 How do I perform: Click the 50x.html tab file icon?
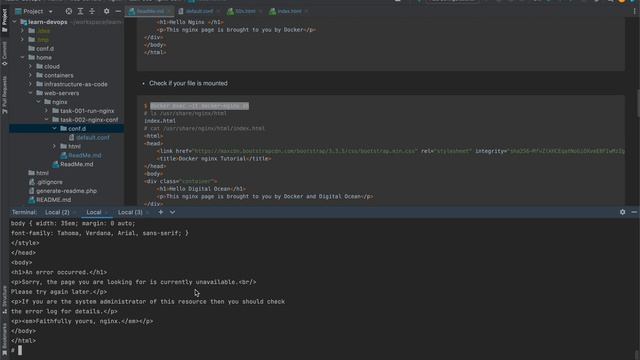click(230, 11)
